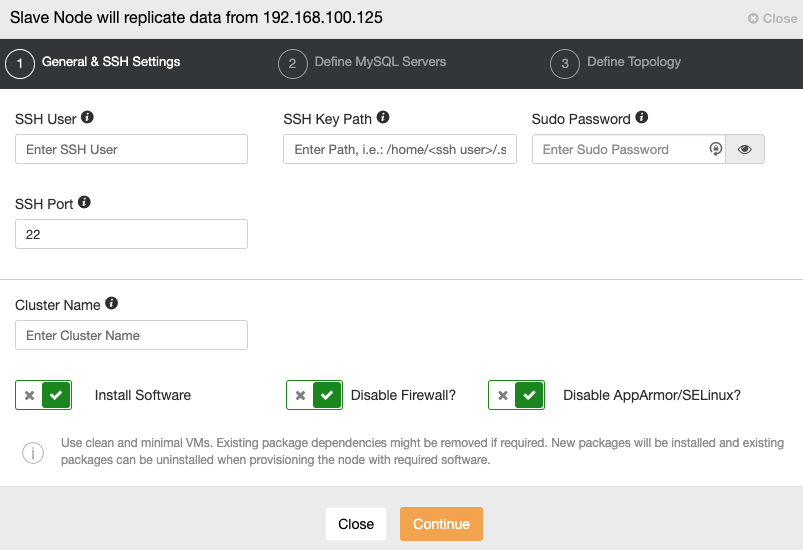Viewport: 803px width, 550px height.
Task: Toggle the Disable AppArmor/SELinux switch
Action: tap(516, 395)
